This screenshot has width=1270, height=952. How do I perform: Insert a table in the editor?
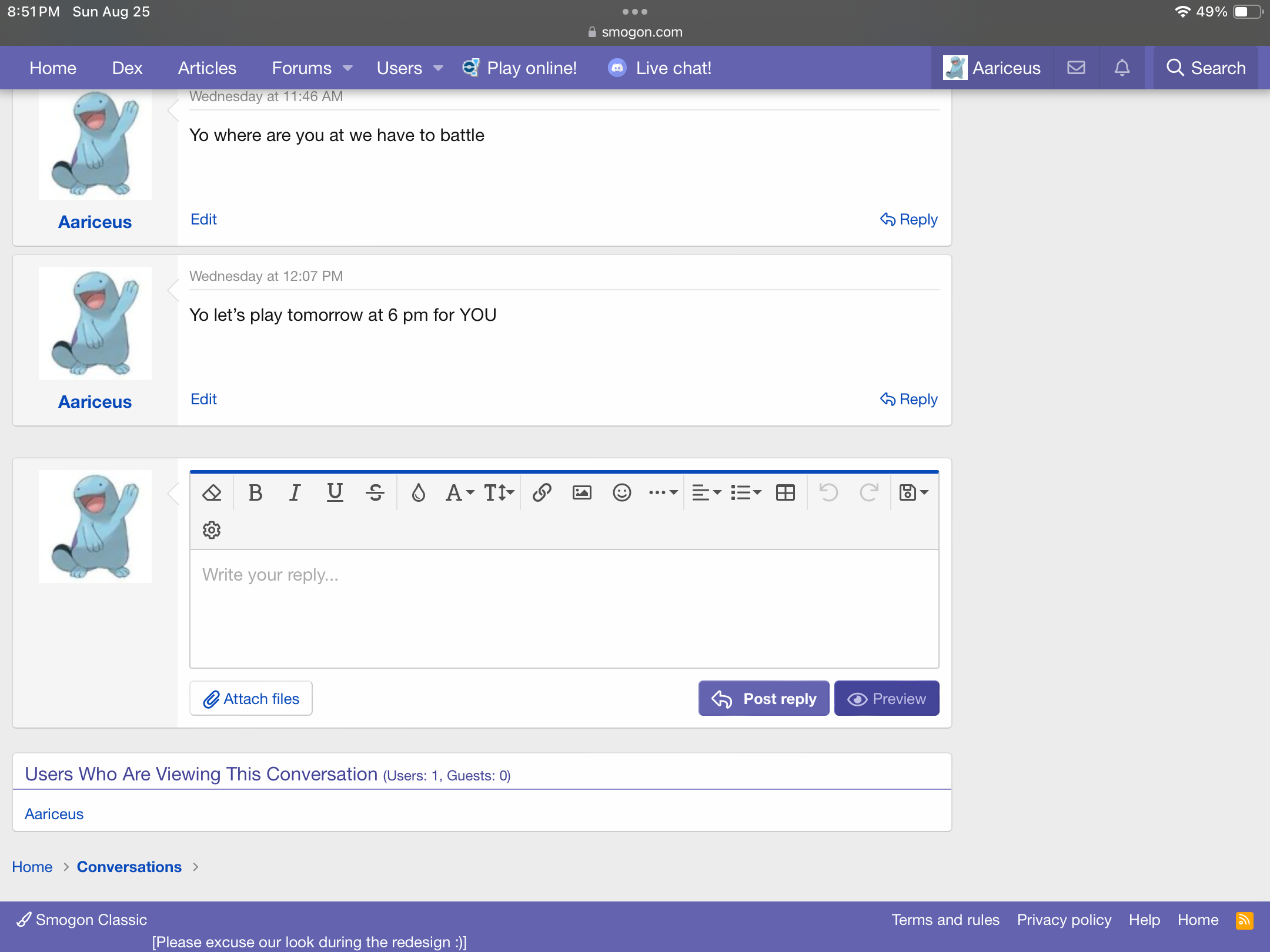786,492
